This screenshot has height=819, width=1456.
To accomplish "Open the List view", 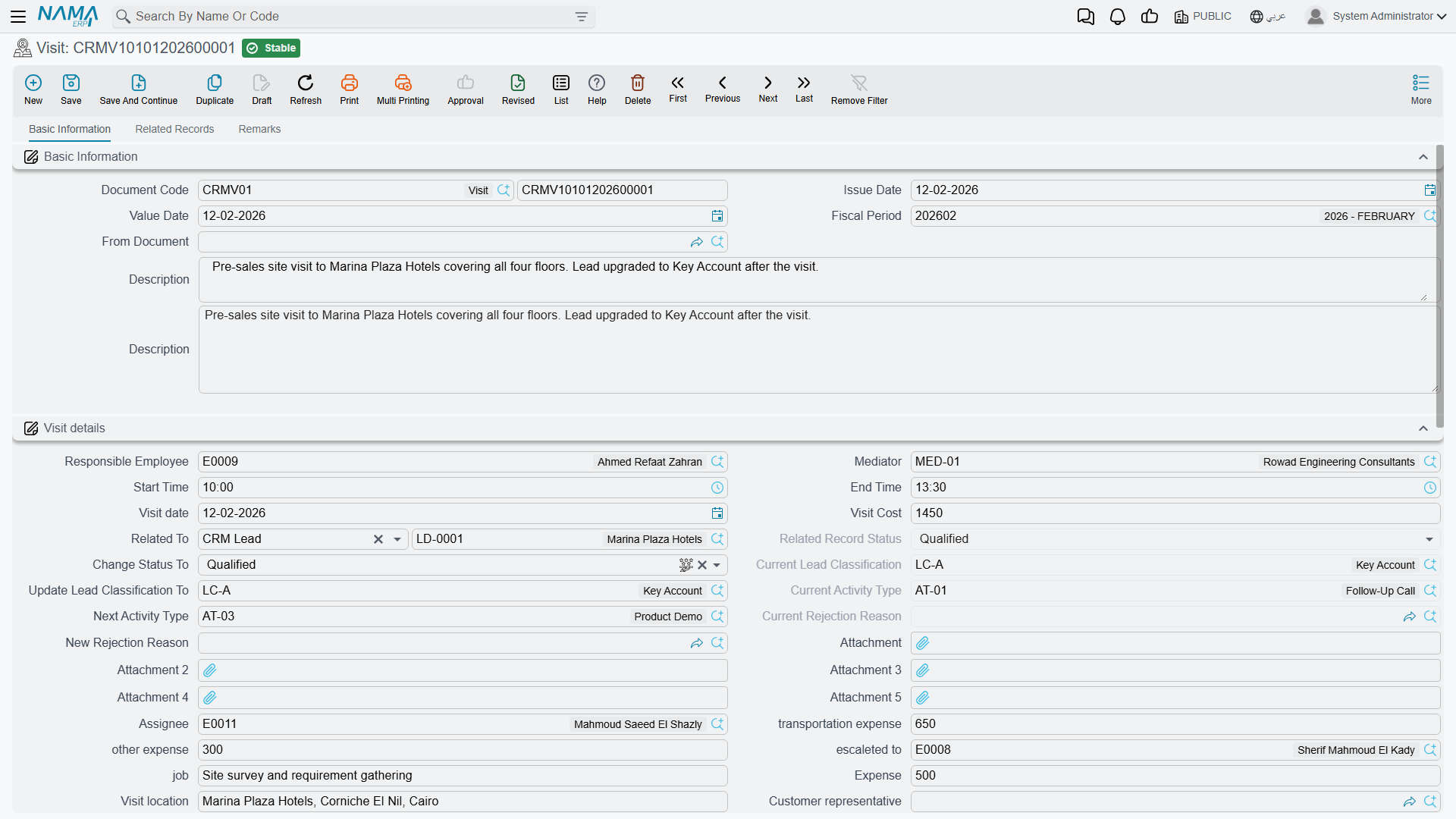I will (561, 89).
